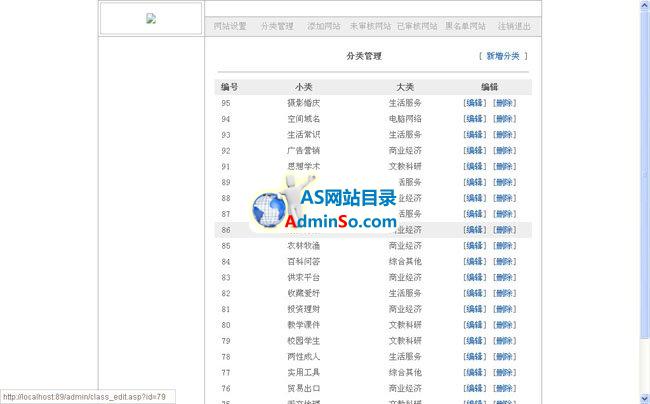Delete category 84 百科问答

(504, 261)
